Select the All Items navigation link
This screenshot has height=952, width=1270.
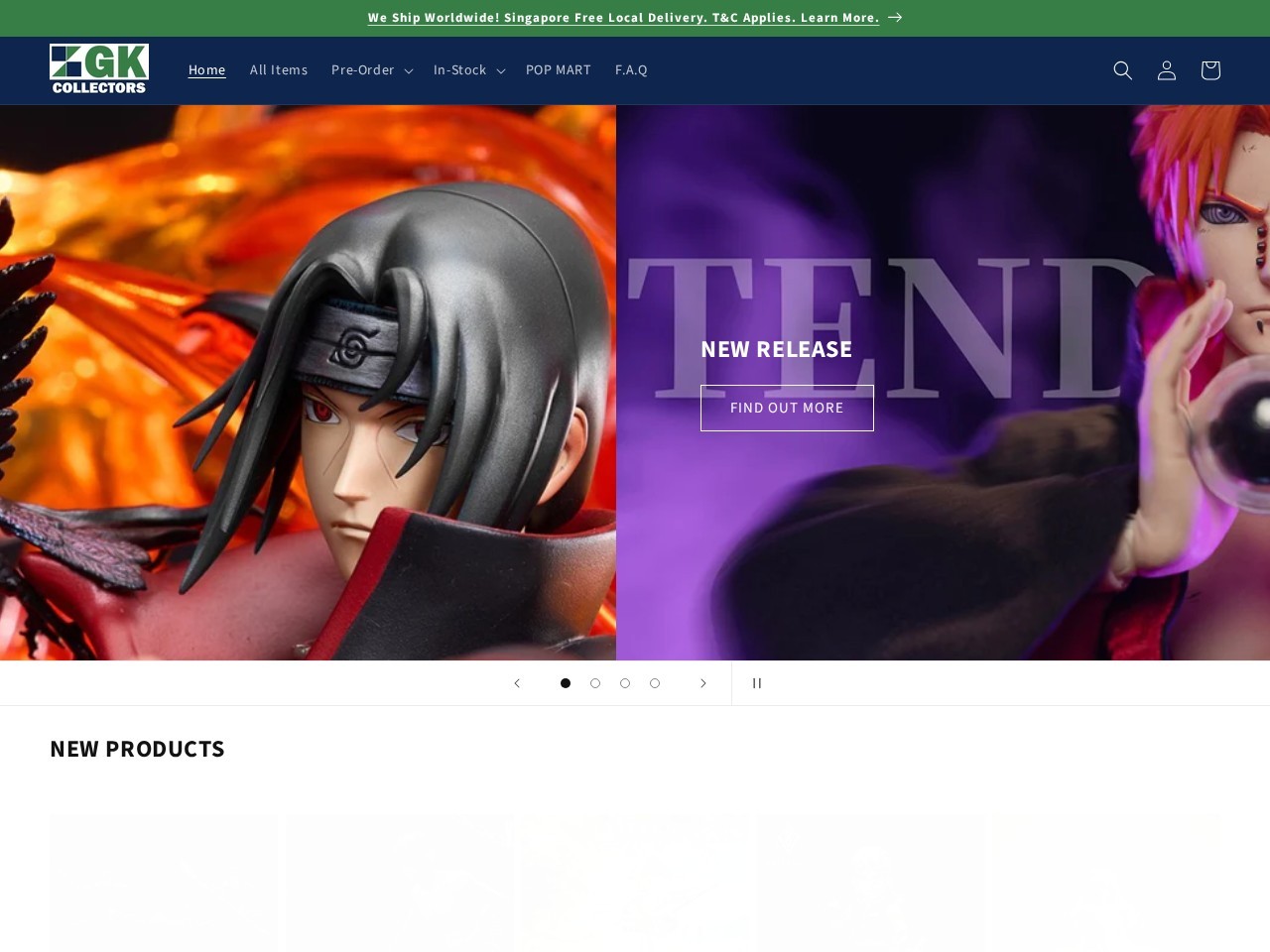coord(278,69)
